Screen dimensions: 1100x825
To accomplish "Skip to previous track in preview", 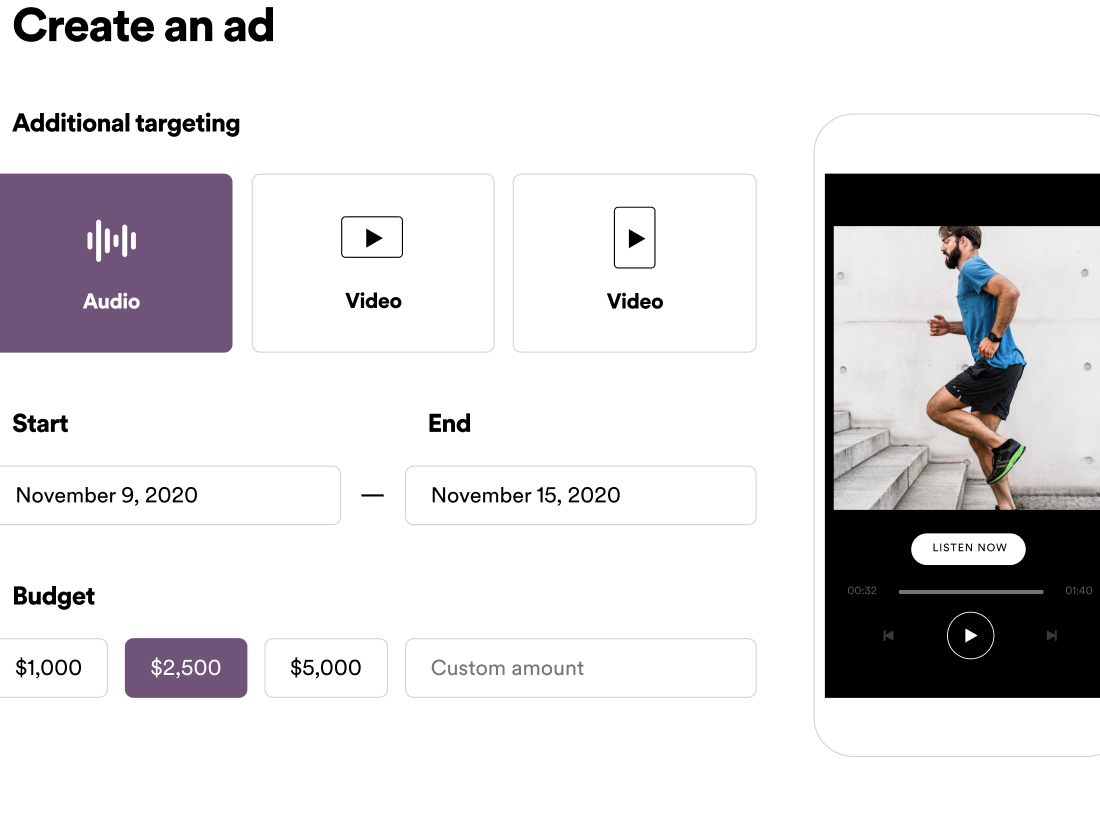I will (x=888, y=635).
